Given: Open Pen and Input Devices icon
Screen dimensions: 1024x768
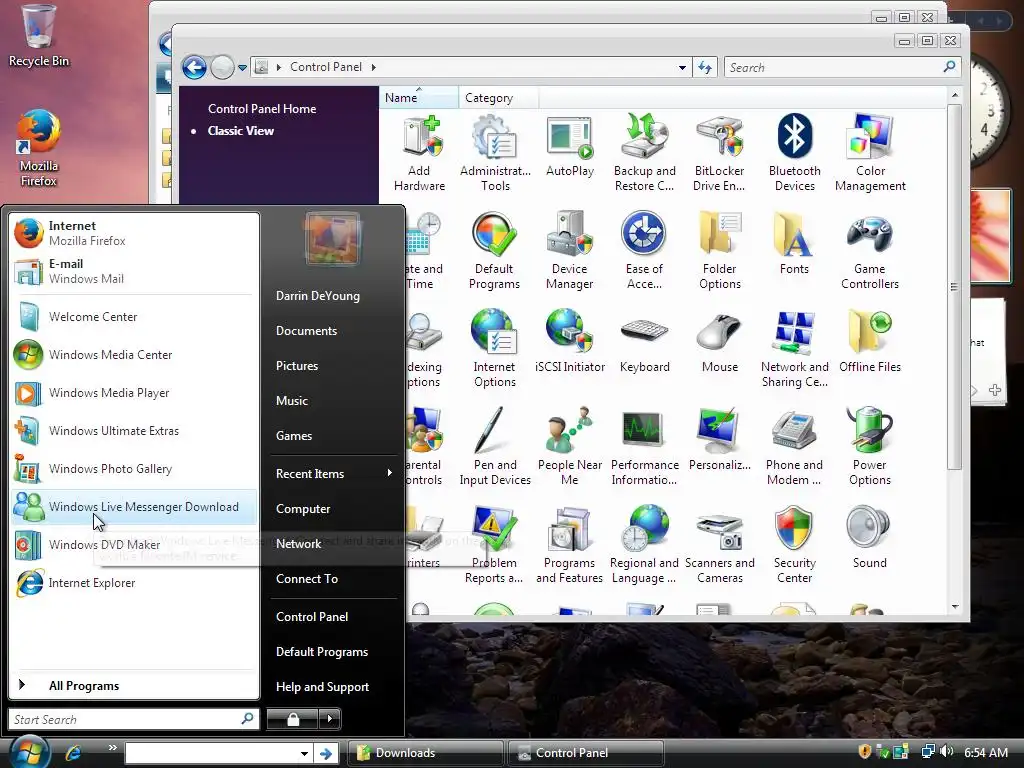Looking at the screenshot, I should point(495,447).
